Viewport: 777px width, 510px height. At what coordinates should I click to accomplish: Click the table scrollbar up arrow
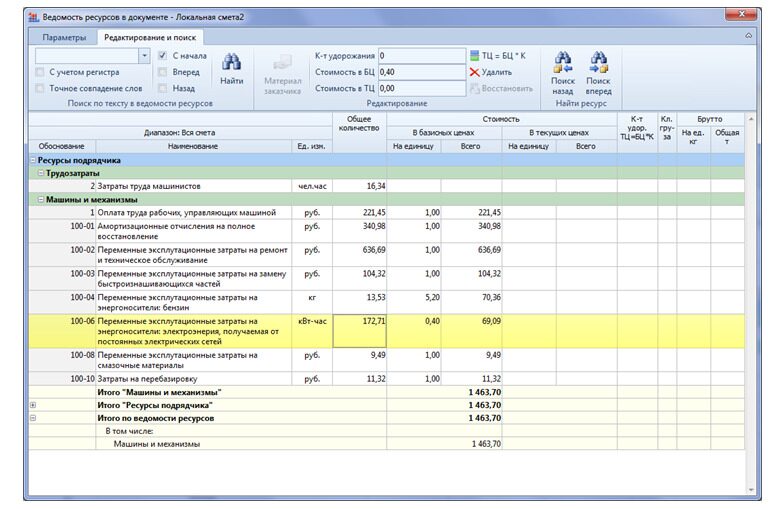[x=751, y=119]
